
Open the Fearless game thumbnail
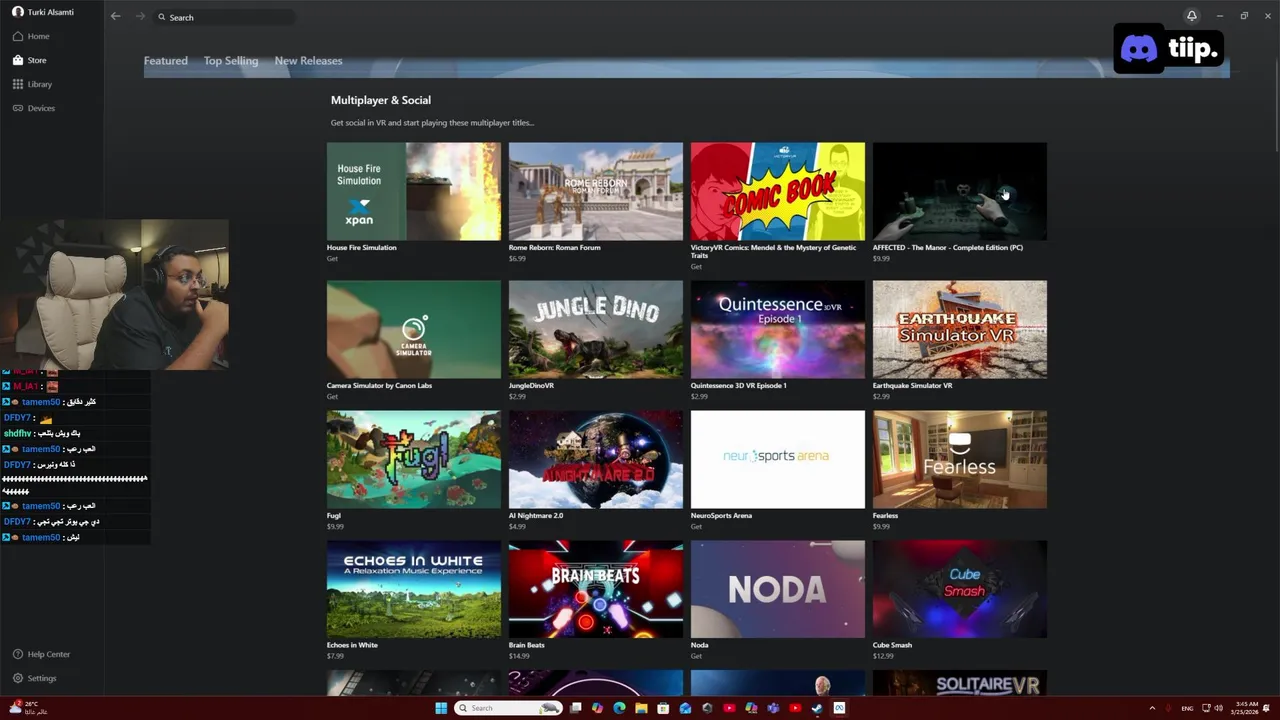point(960,459)
